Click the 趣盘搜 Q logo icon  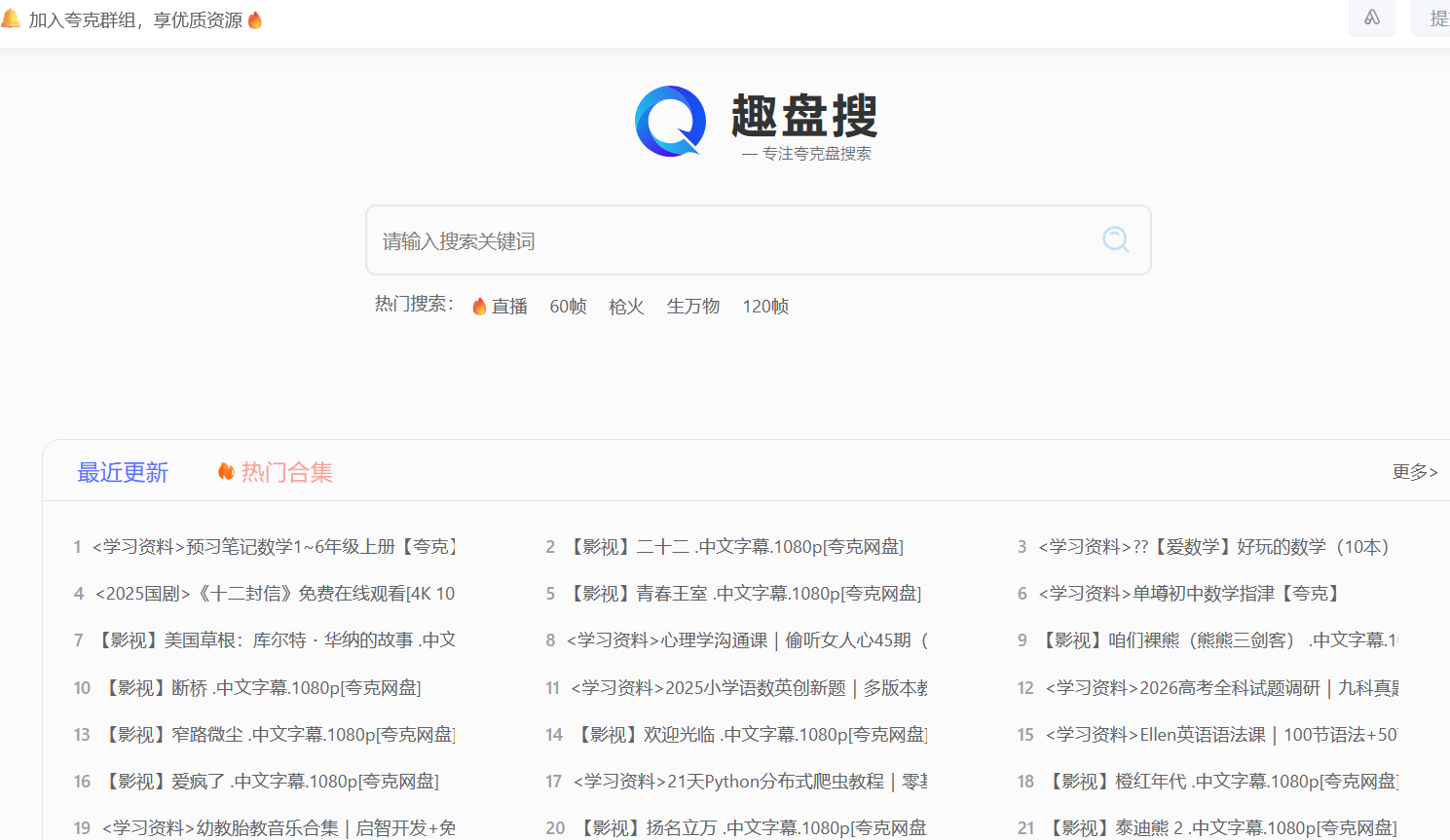pos(670,121)
